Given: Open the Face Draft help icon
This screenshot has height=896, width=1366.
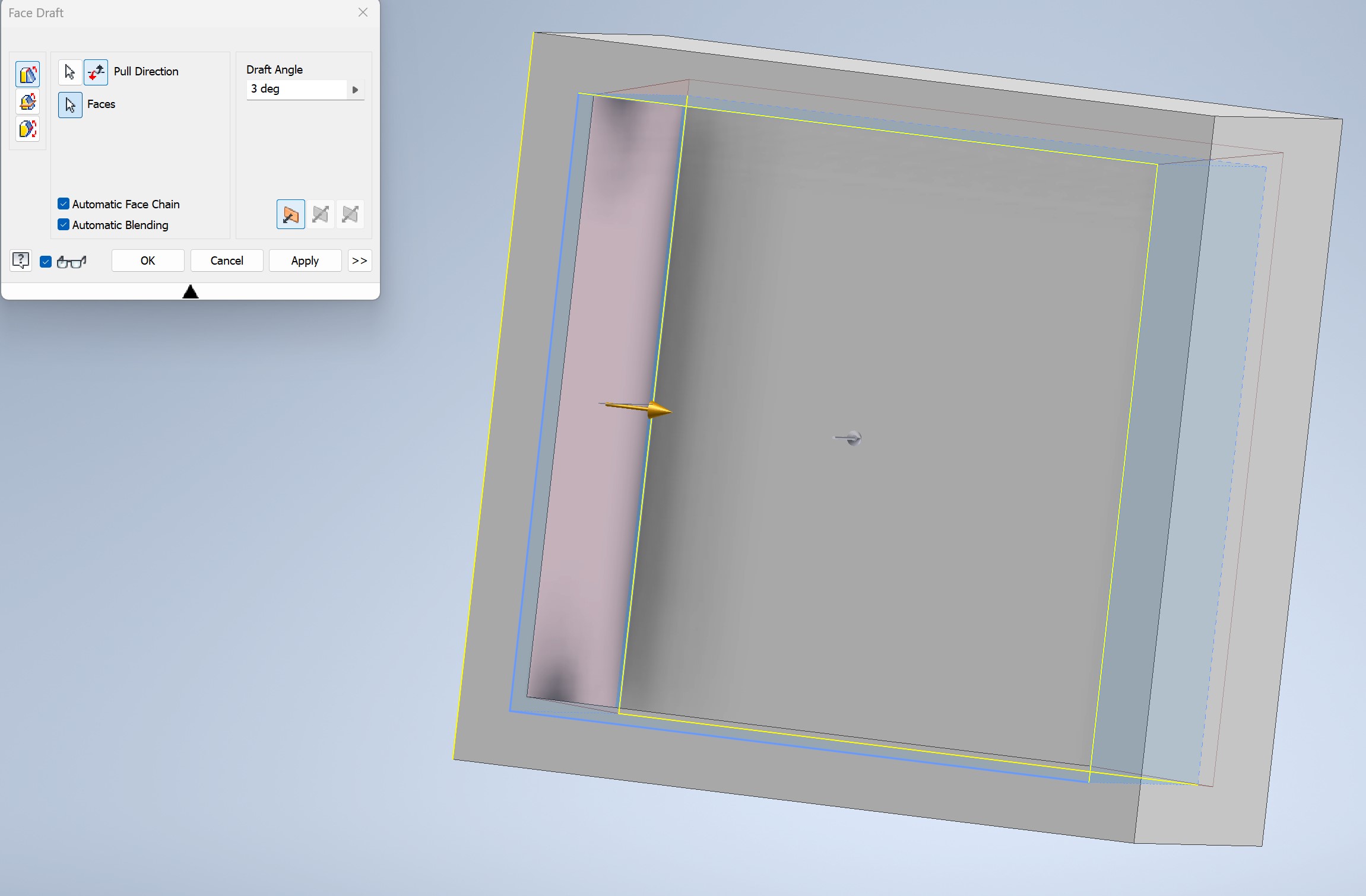Looking at the screenshot, I should point(21,260).
